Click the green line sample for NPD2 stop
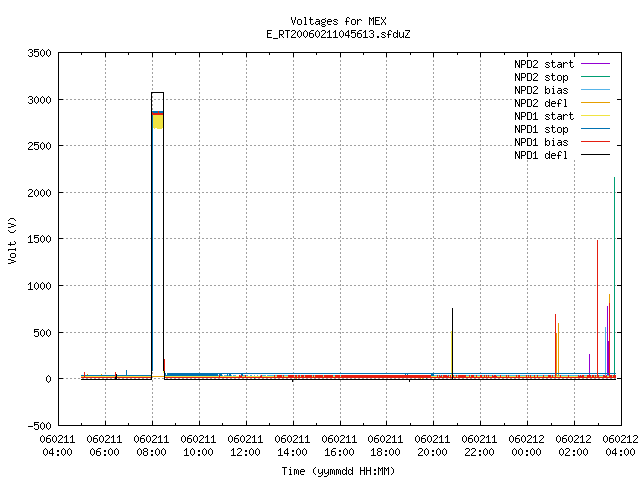Image resolution: width=640 pixels, height=480 pixels. 596,77
